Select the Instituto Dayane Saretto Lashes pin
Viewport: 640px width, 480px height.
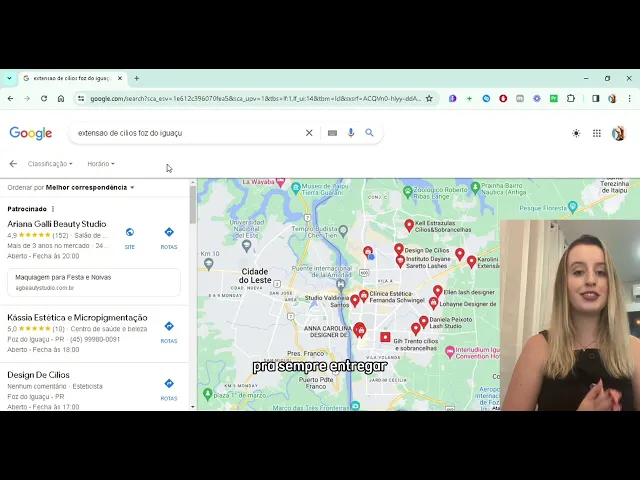point(400,261)
